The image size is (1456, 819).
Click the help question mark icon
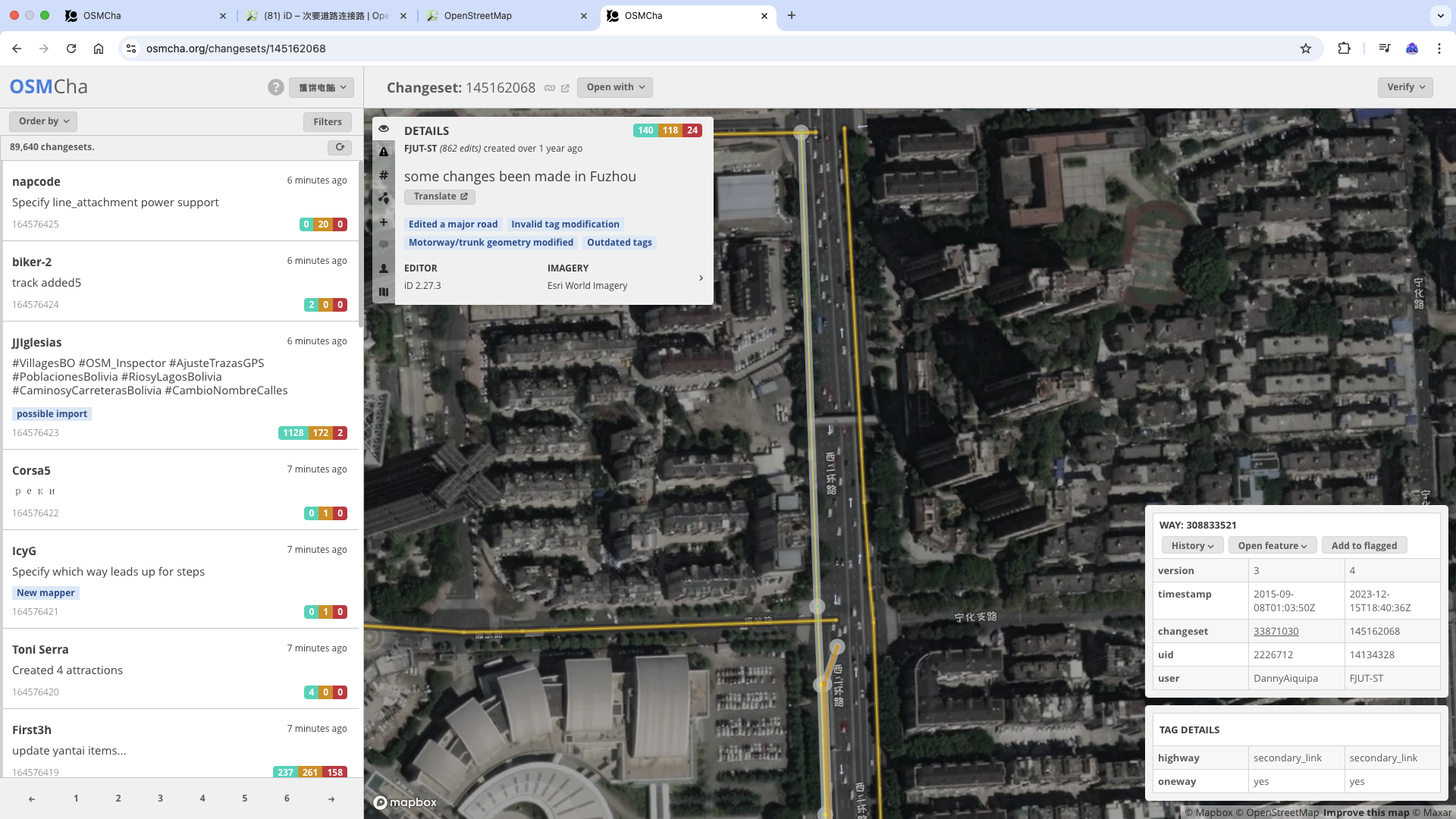[x=276, y=87]
